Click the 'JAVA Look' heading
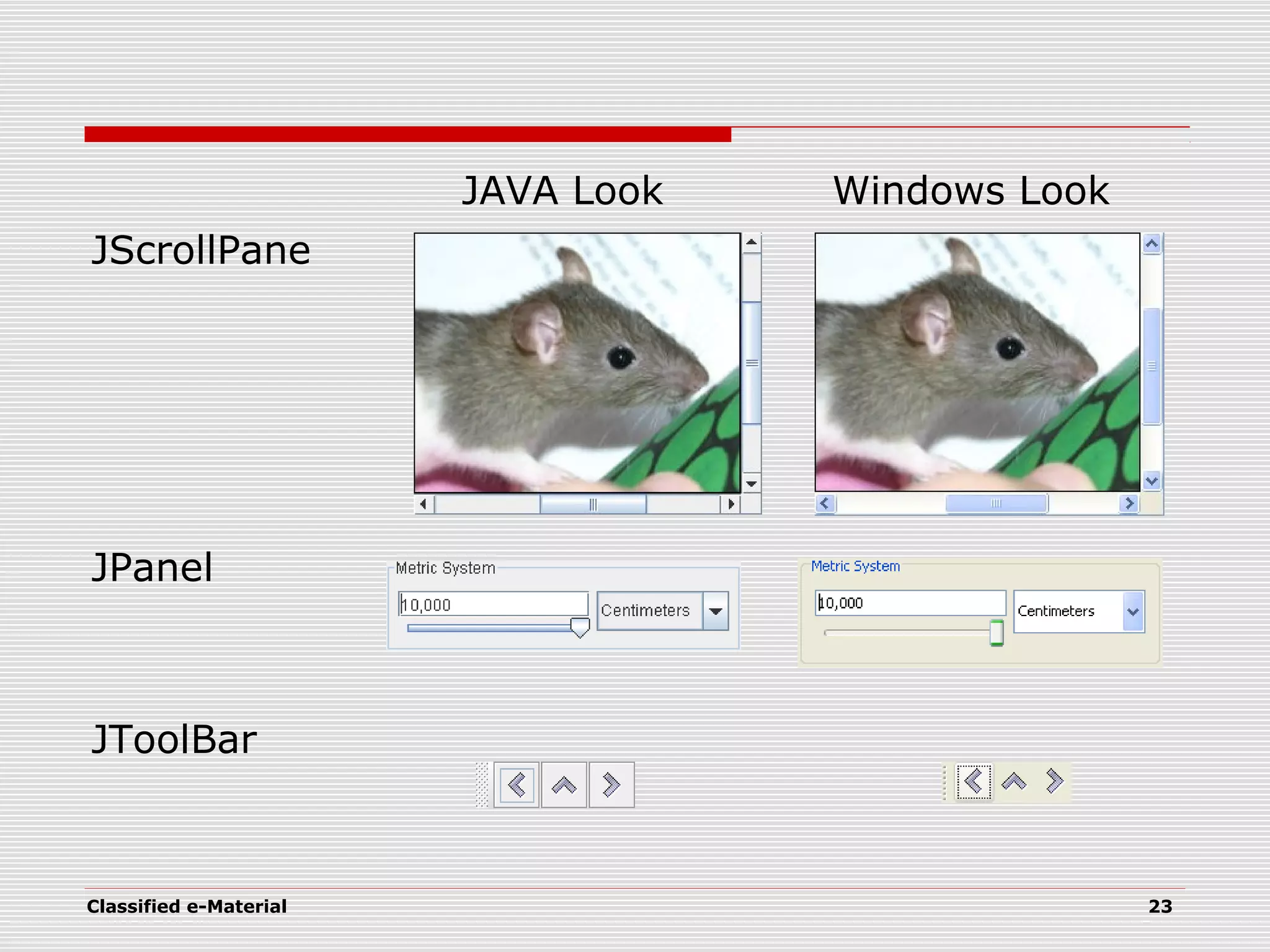Viewport: 1270px width, 952px height. click(x=562, y=190)
